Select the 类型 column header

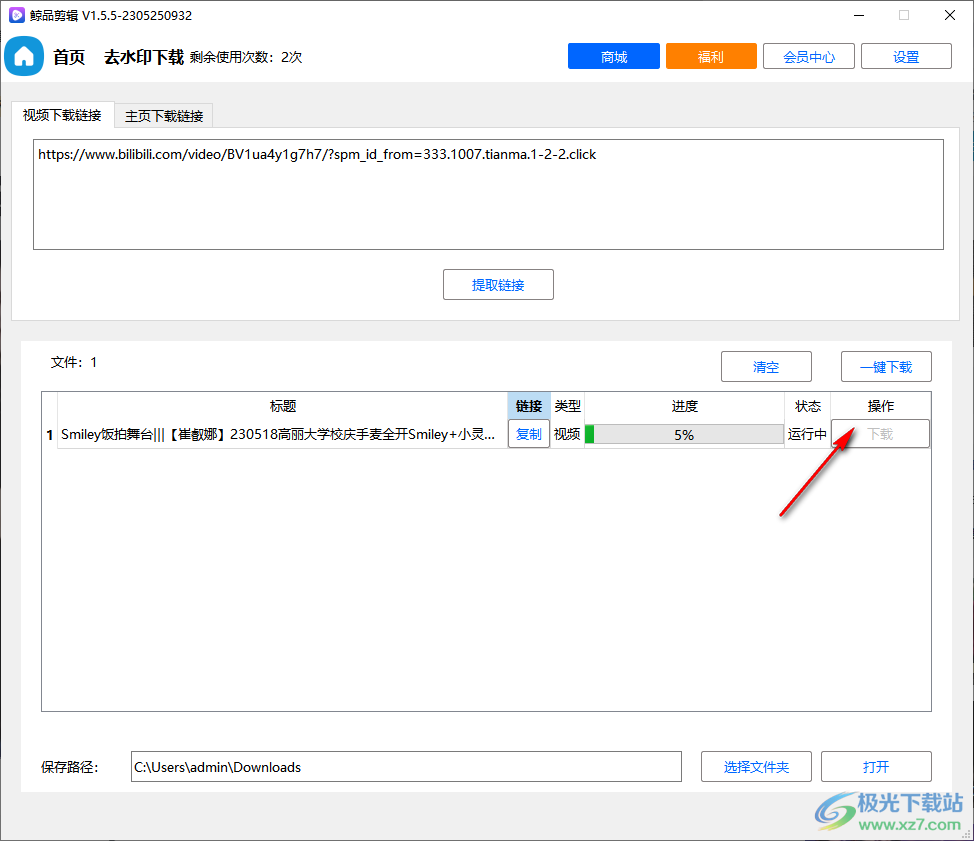567,406
